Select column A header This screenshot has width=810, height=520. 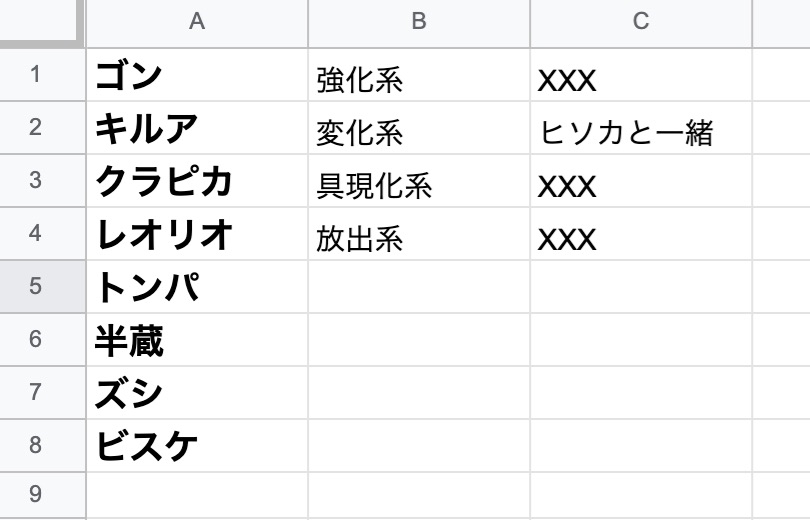(197, 24)
